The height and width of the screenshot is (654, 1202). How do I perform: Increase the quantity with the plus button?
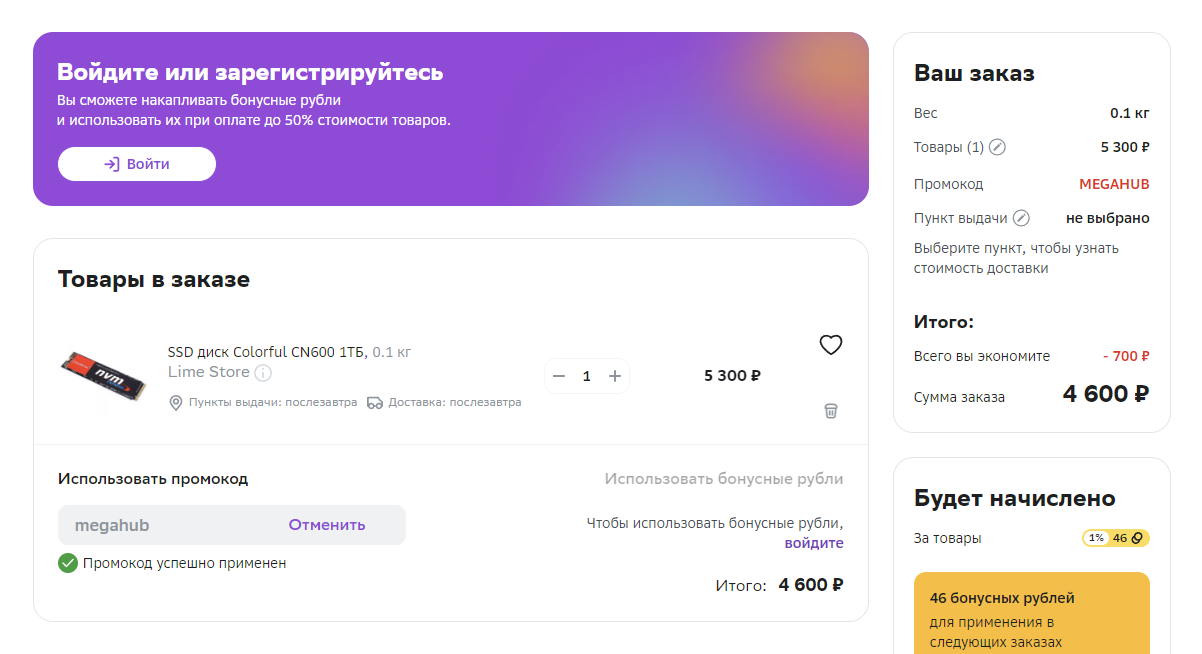pyautogui.click(x=615, y=376)
